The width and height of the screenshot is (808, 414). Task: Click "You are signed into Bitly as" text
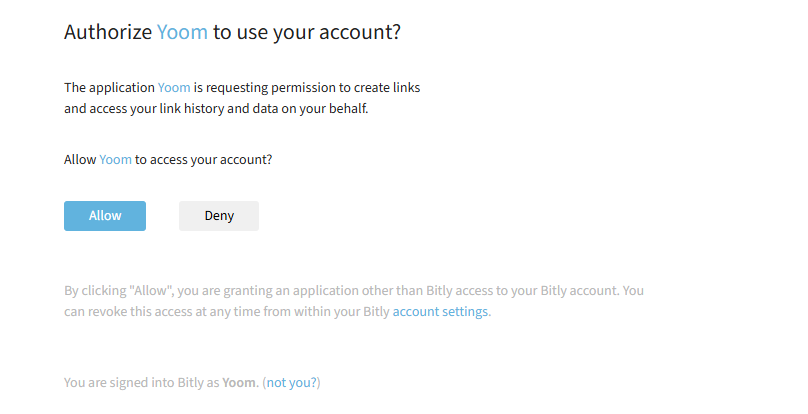pyautogui.click(x=142, y=383)
